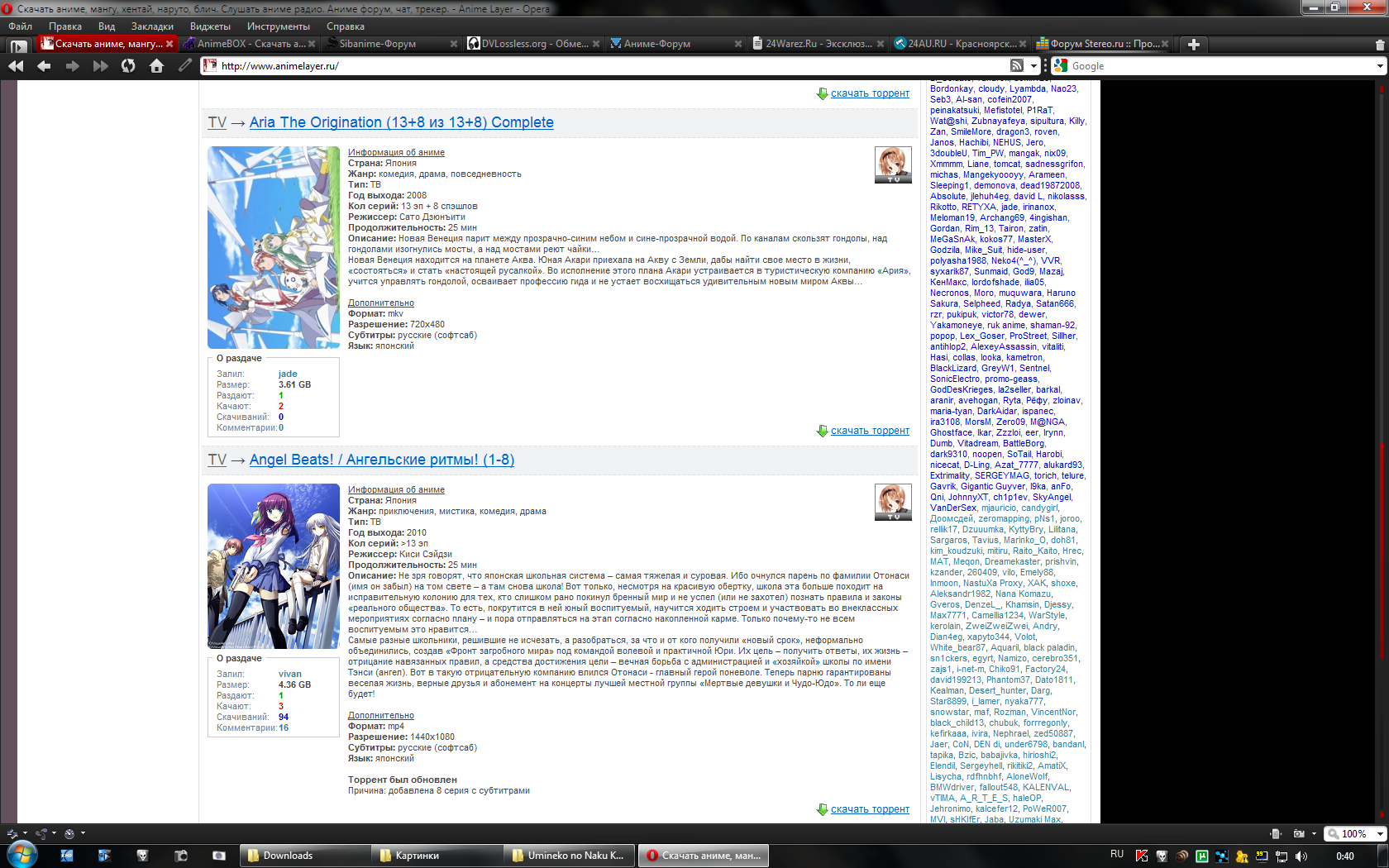This screenshot has height=868, width=1389.
Task: Click page view icon in Opera status bar
Action: (1276, 833)
